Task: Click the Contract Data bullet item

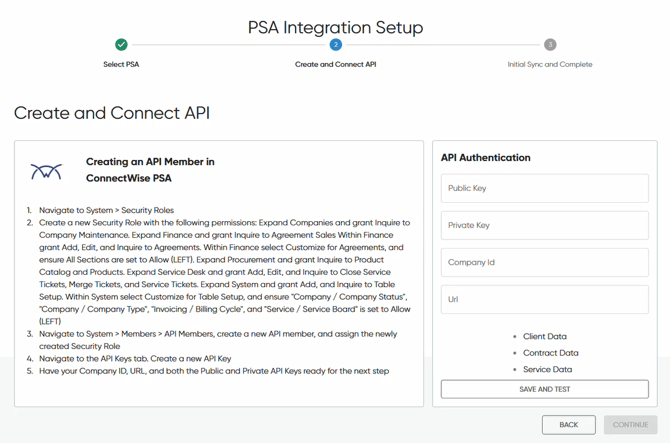Action: click(549, 353)
